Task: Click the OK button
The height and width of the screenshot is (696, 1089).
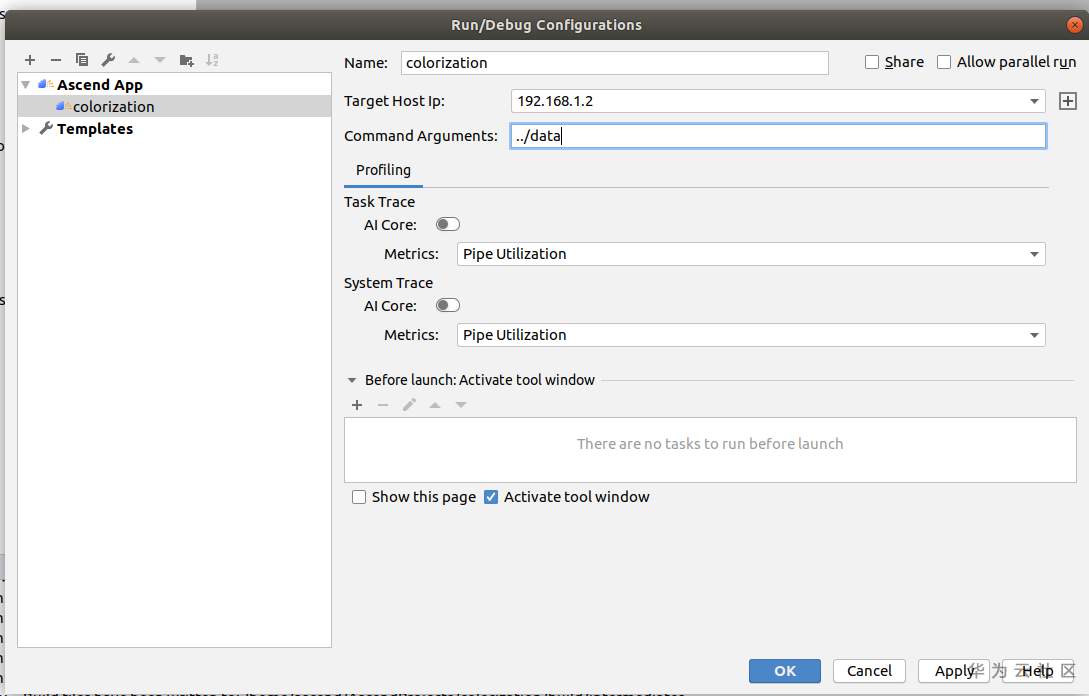Action: 784,671
